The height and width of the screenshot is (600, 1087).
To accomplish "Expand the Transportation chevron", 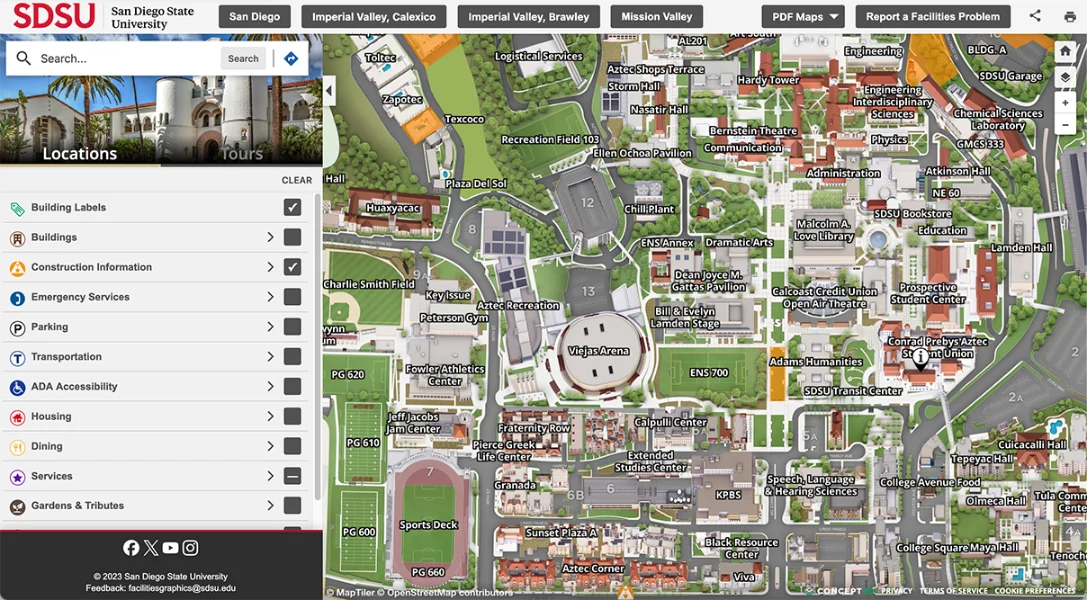I will point(270,356).
